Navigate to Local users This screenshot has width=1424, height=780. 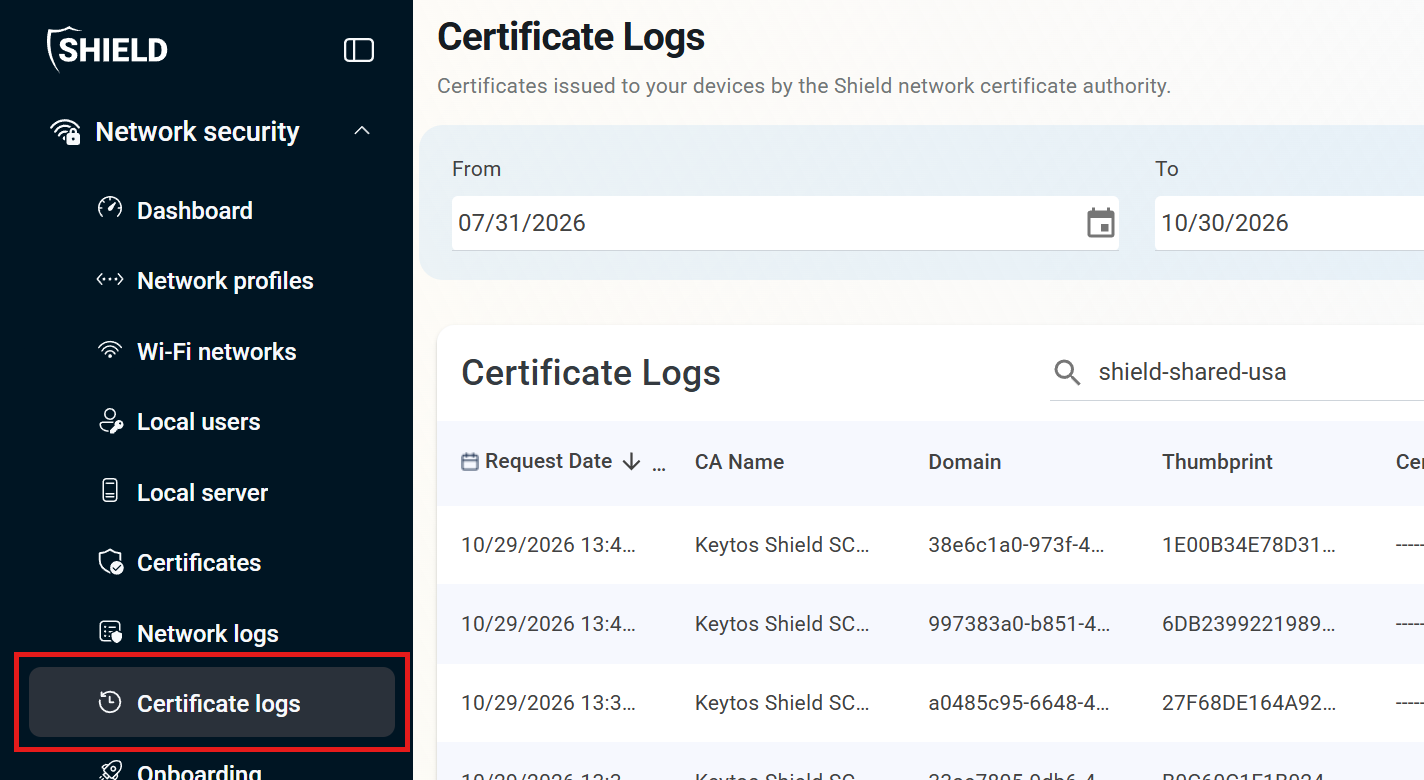click(199, 422)
